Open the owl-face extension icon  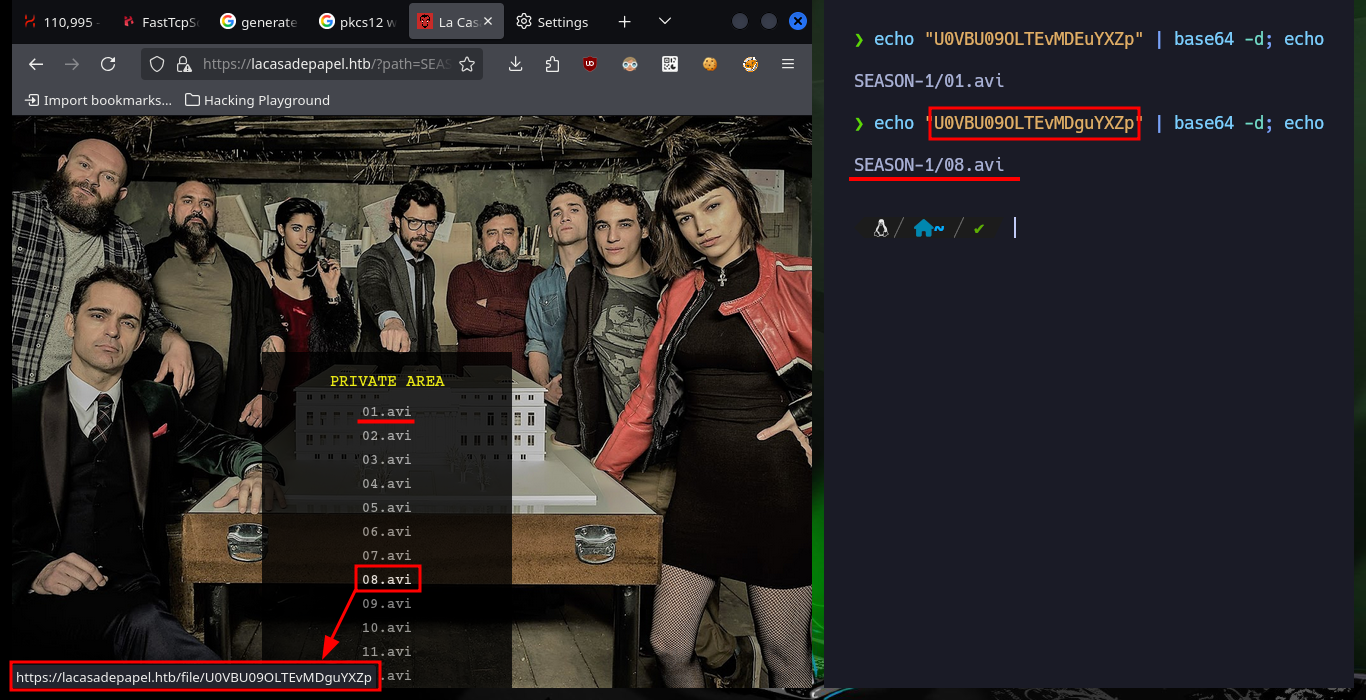pos(630,64)
